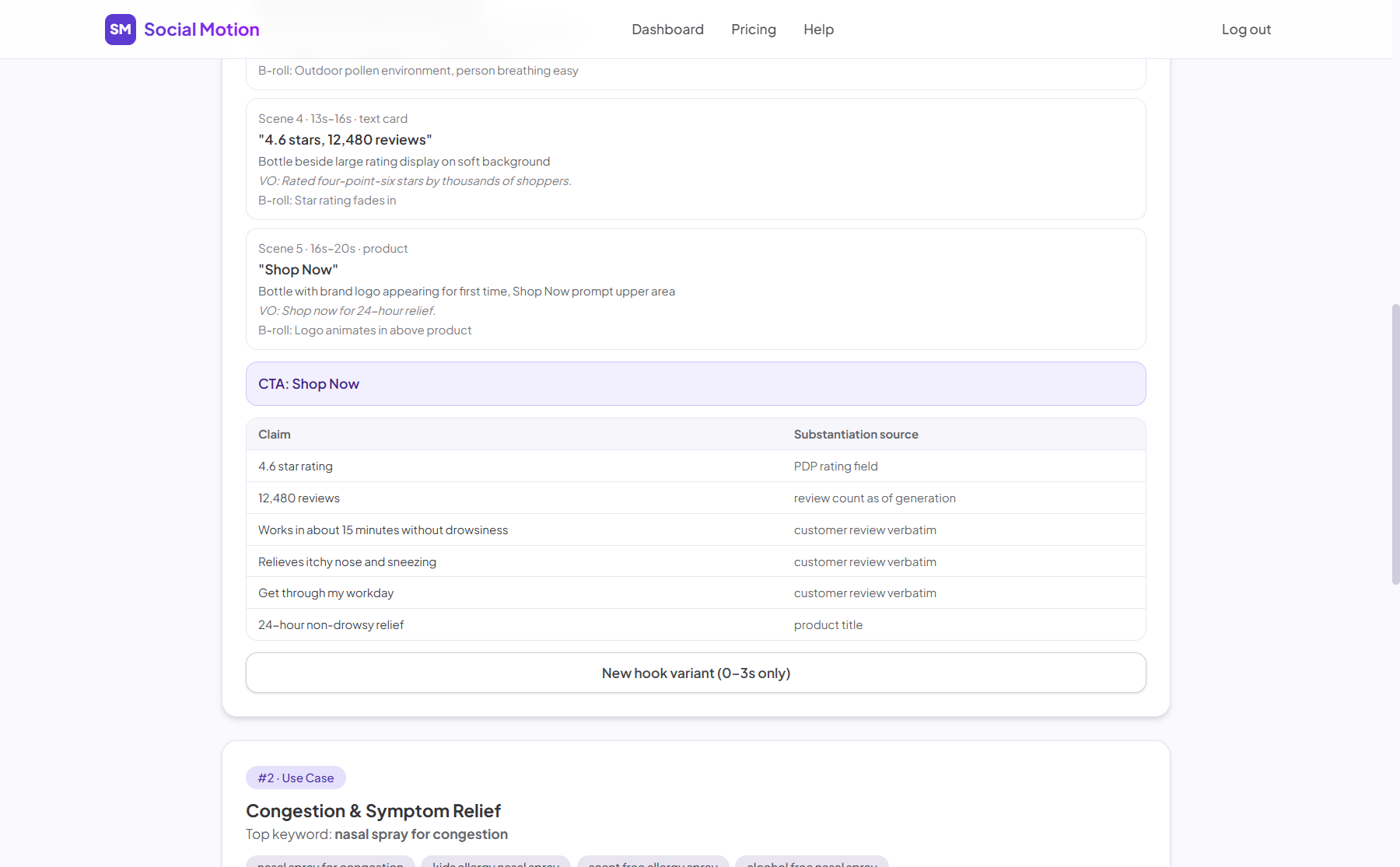Go to the Dashboard menu item
1400x867 pixels.
(667, 30)
